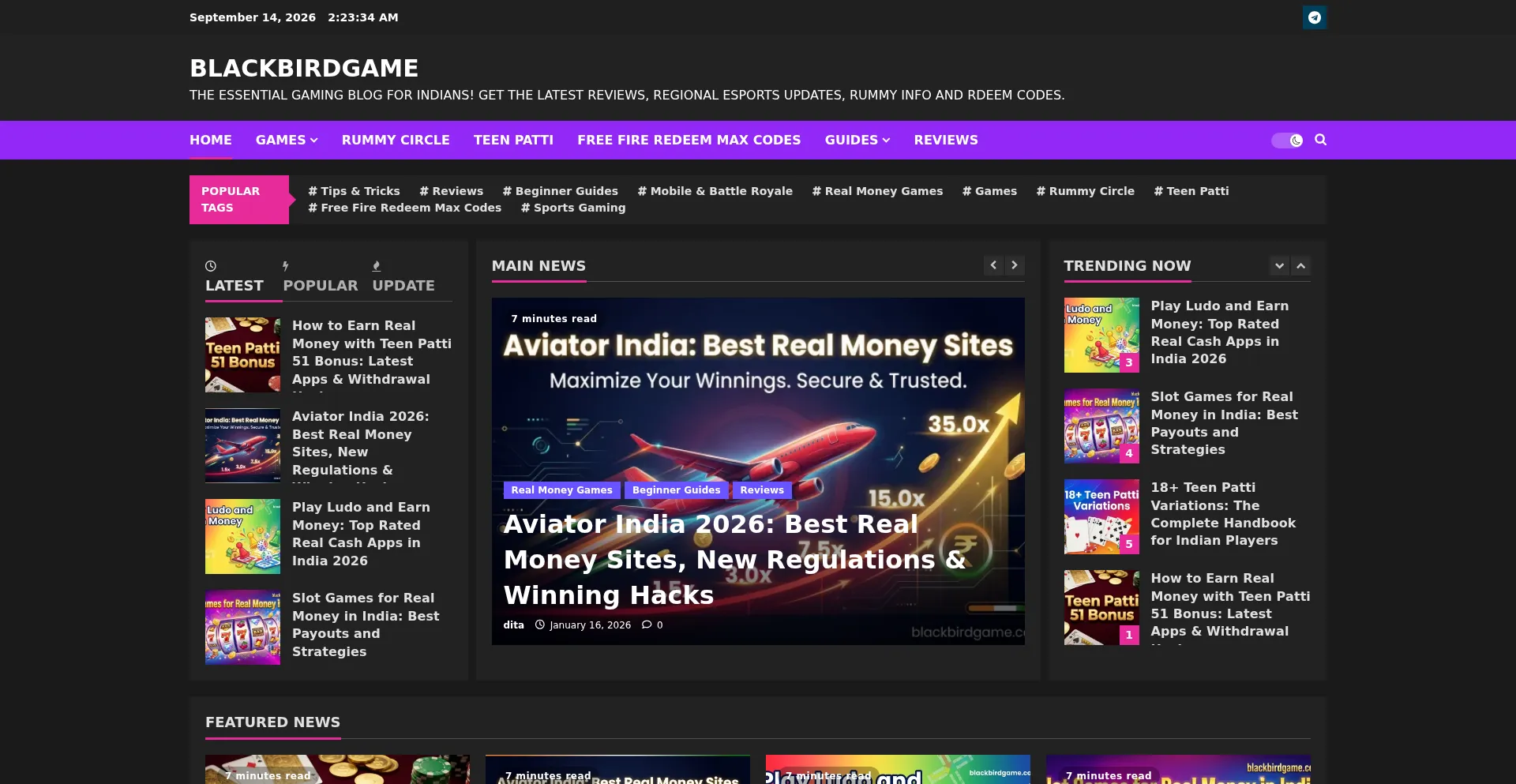Click Reviews category badge on slide

(762, 490)
